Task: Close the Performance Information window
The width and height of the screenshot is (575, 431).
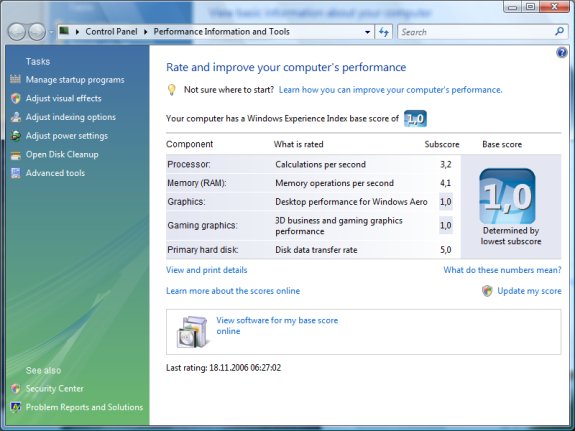Action: point(554,7)
